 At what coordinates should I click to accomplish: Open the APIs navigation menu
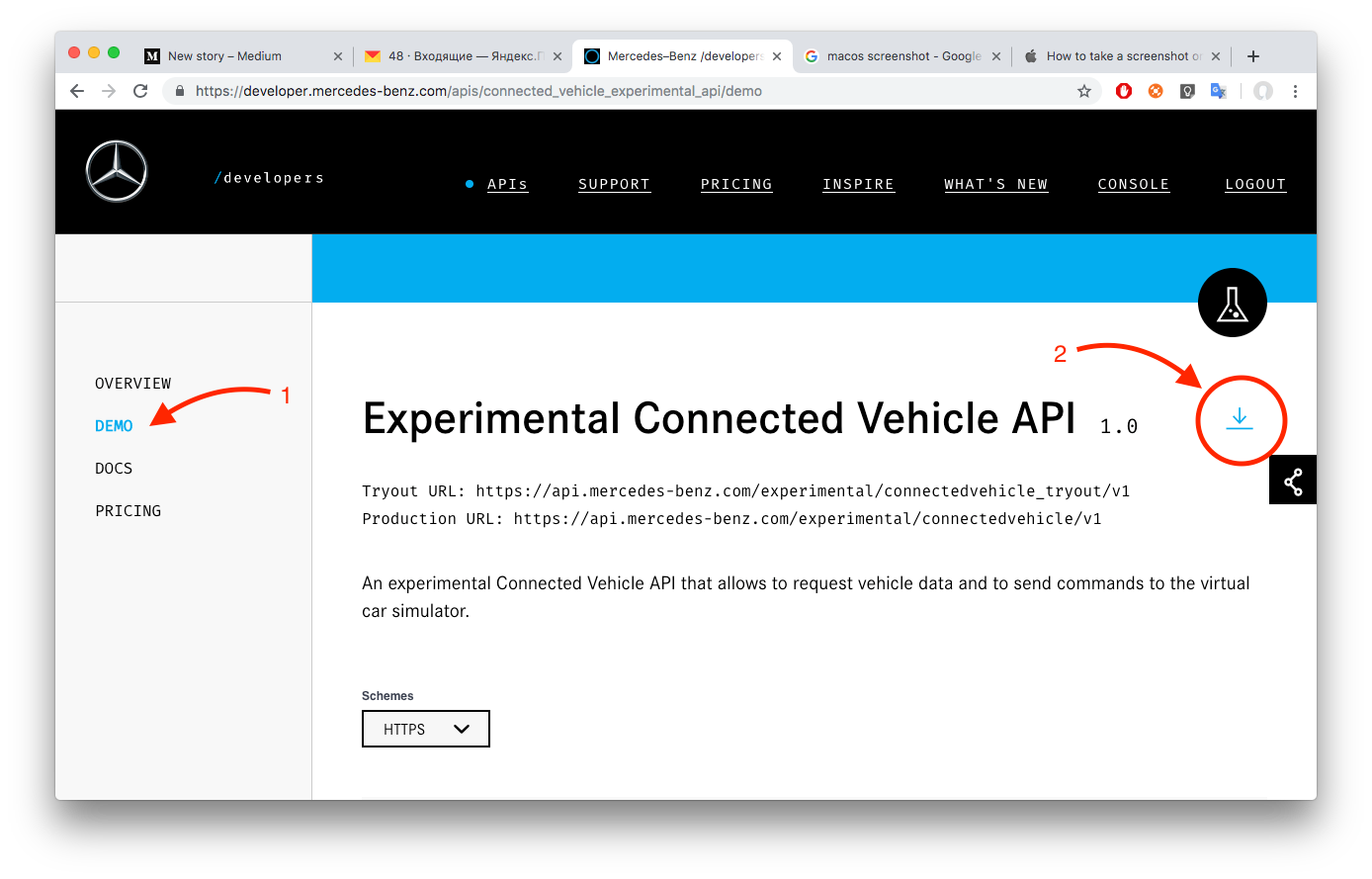tap(507, 184)
